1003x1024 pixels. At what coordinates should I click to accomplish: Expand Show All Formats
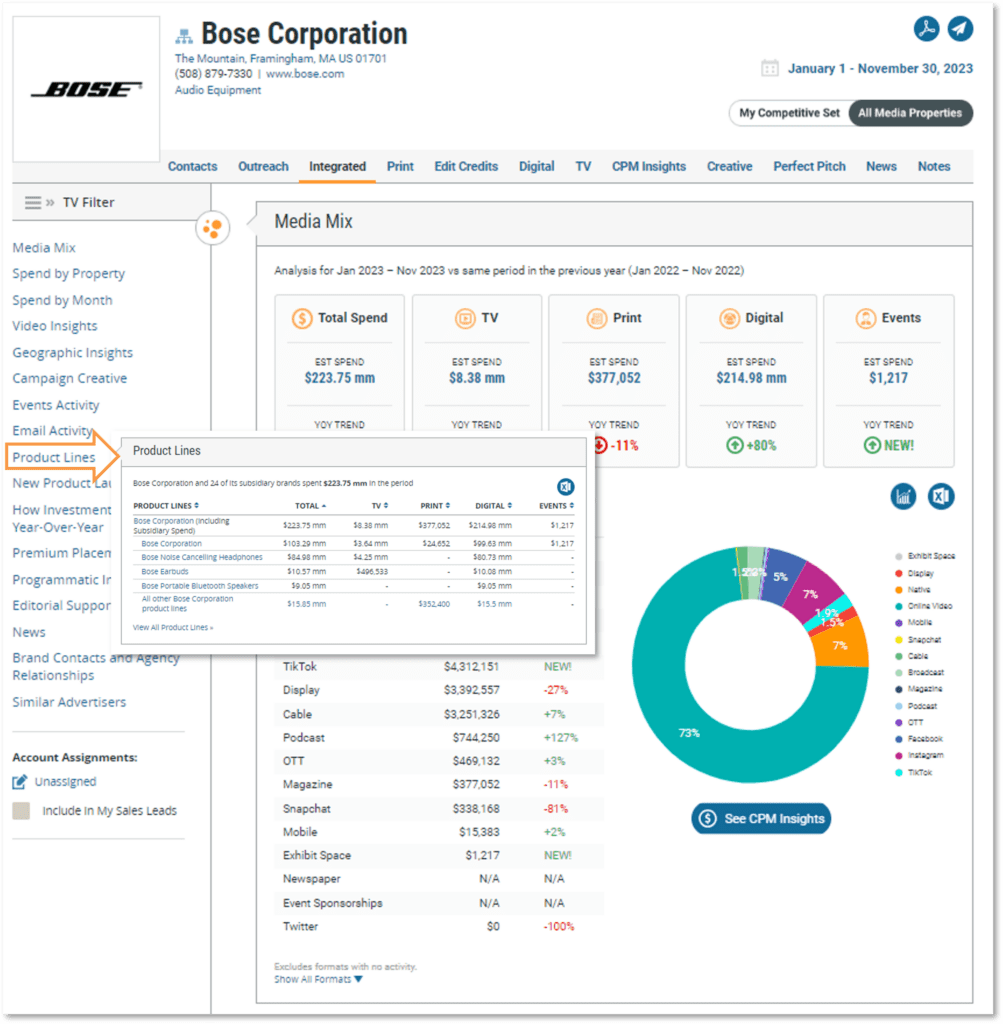[318, 979]
